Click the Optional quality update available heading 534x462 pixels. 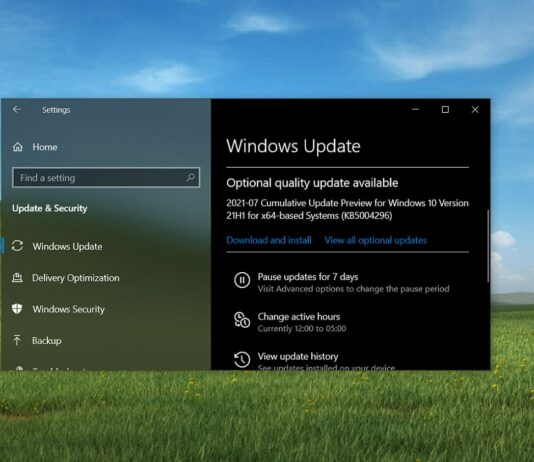[x=312, y=183]
